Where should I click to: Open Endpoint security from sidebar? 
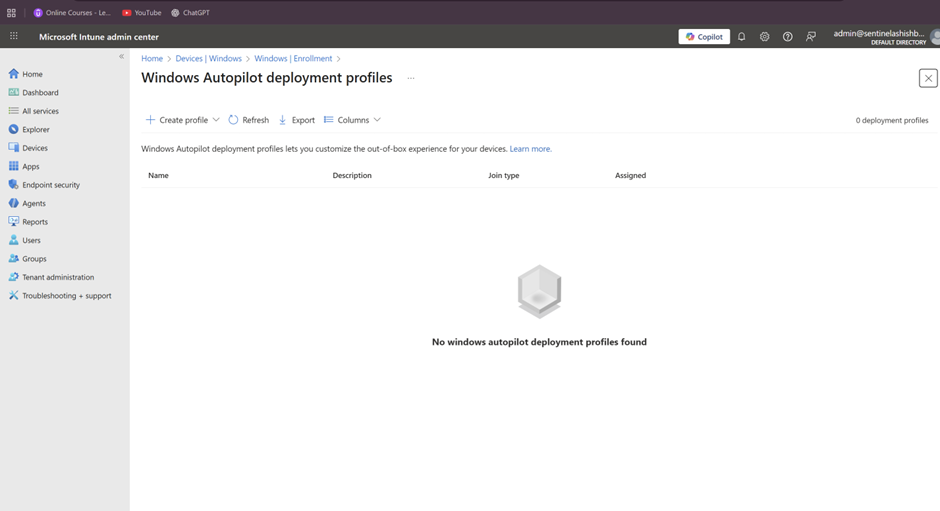(50, 185)
